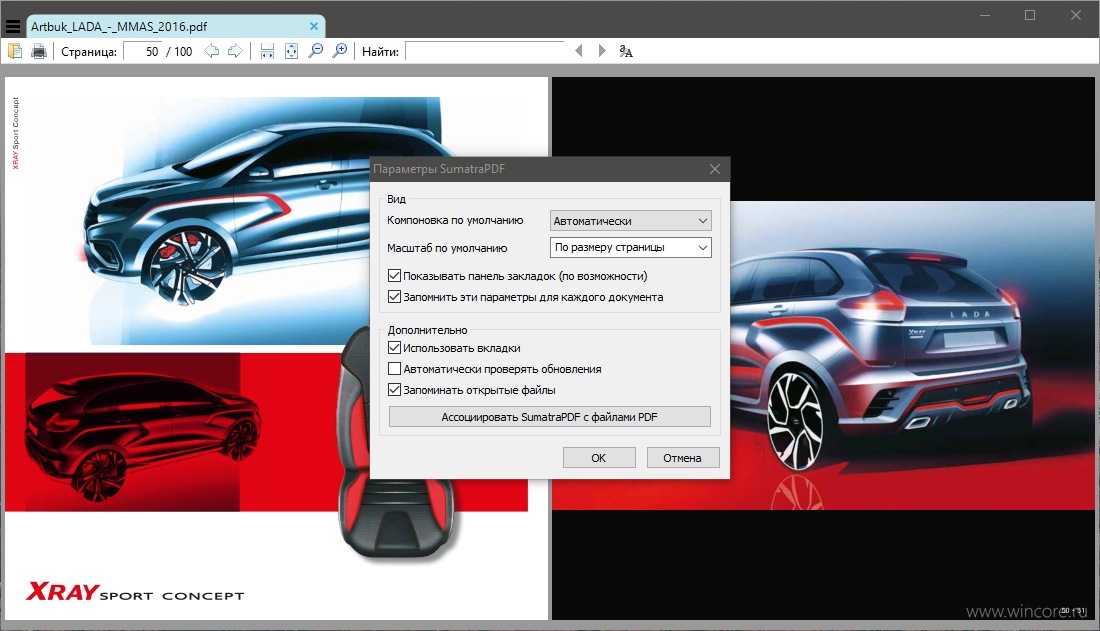The image size is (1100, 631).
Task: Uncheck Запоминать открытые файлы
Action: [394, 390]
